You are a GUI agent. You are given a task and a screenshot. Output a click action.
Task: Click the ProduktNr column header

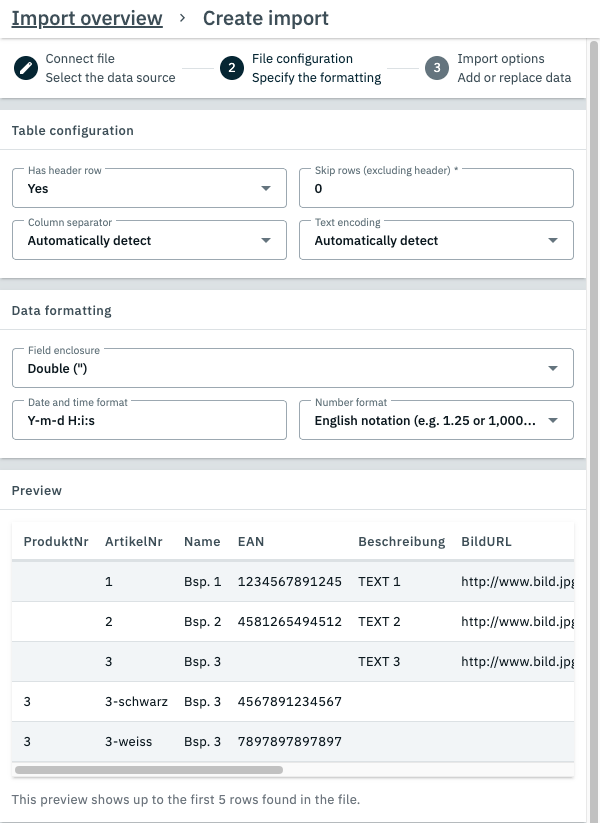[x=56, y=542]
